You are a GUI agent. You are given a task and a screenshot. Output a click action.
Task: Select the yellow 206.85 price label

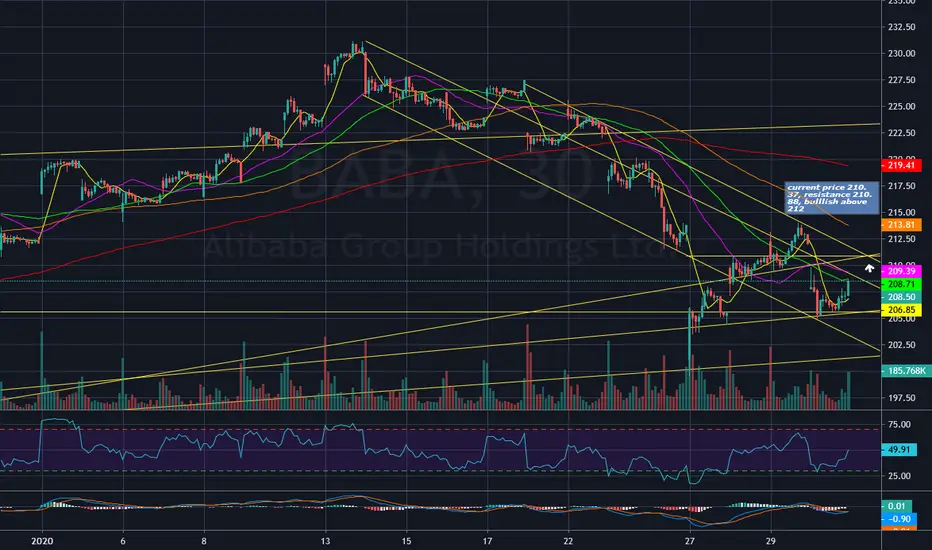coord(901,310)
